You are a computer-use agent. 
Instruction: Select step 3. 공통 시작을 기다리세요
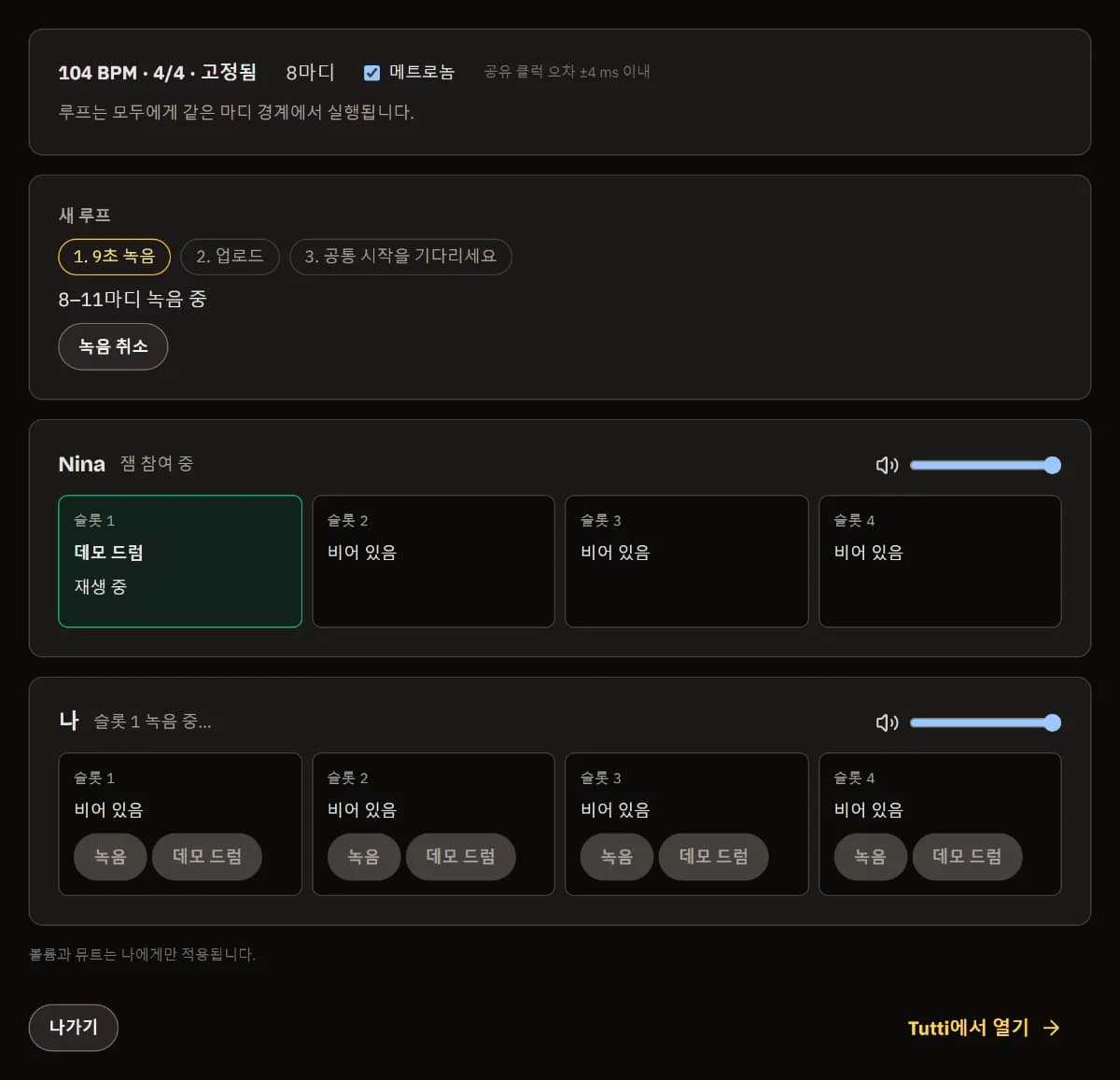(x=400, y=257)
